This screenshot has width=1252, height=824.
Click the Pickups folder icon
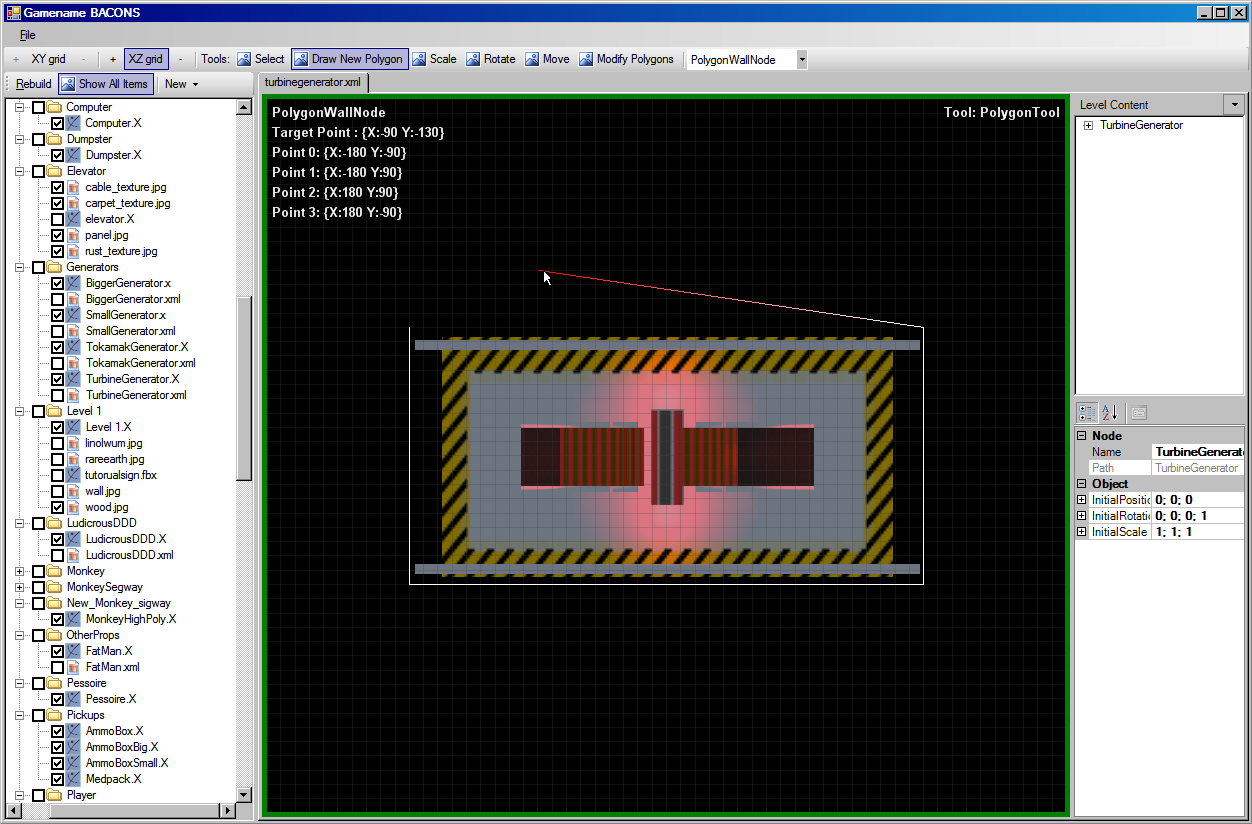point(54,715)
